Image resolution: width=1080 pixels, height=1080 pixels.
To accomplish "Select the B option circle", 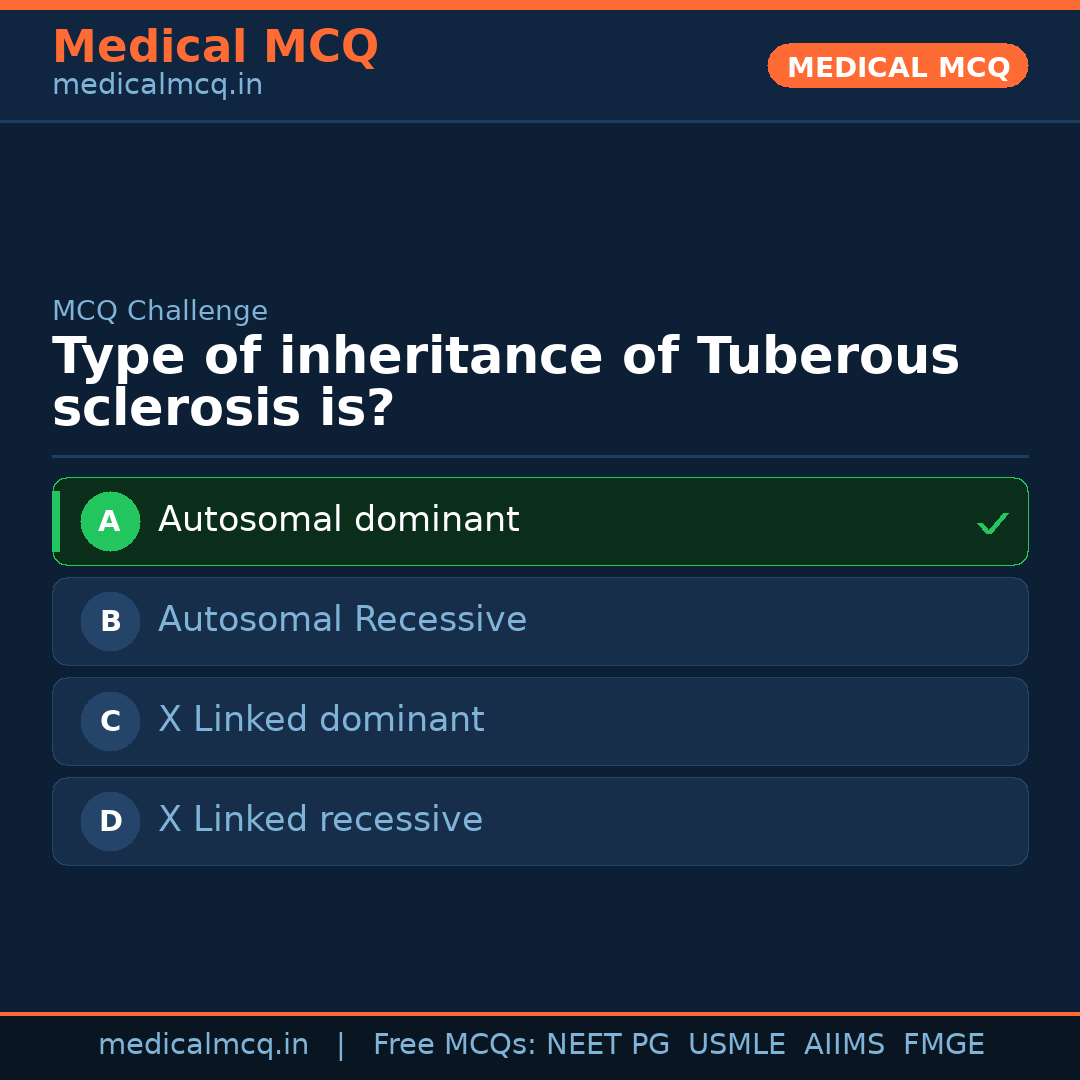I will point(110,621).
